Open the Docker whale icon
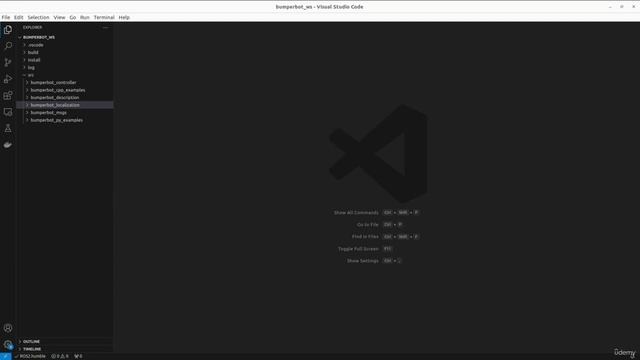This screenshot has width=640, height=360. point(8,145)
